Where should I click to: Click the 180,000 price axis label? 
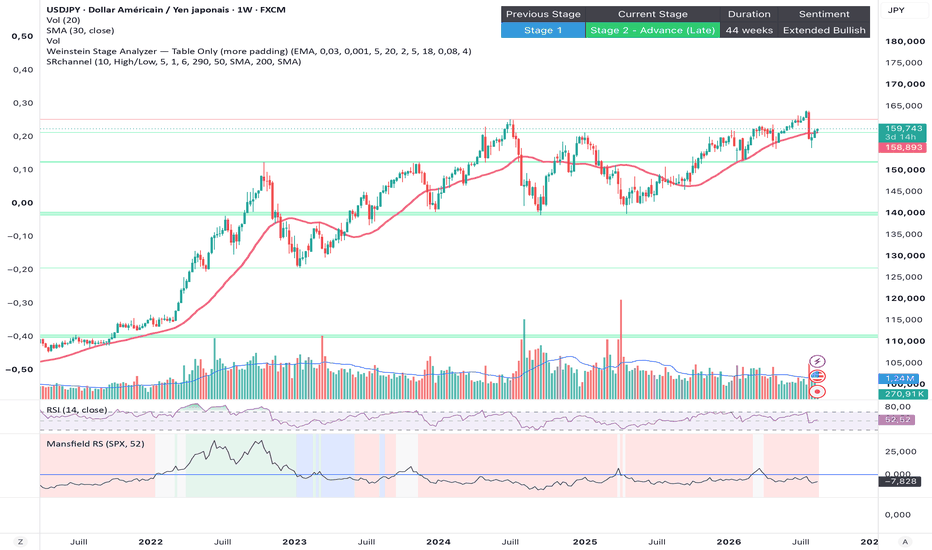905,42
